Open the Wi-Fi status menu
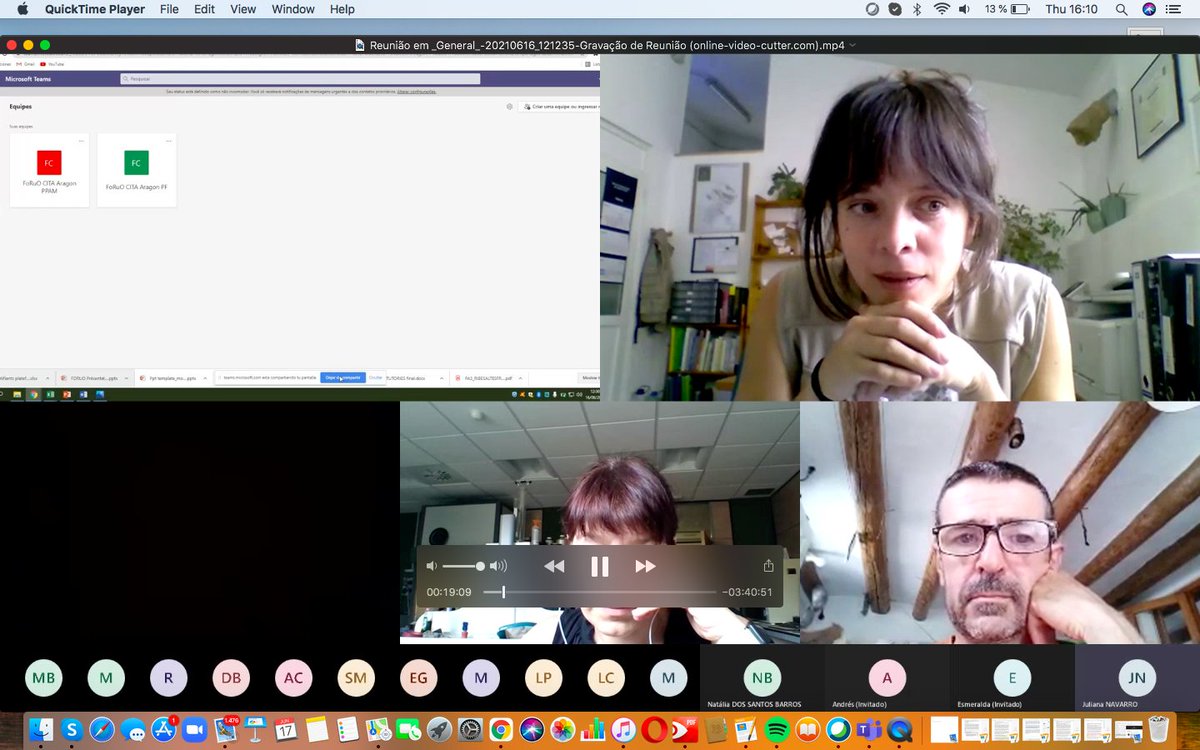This screenshot has width=1200, height=750. (941, 9)
